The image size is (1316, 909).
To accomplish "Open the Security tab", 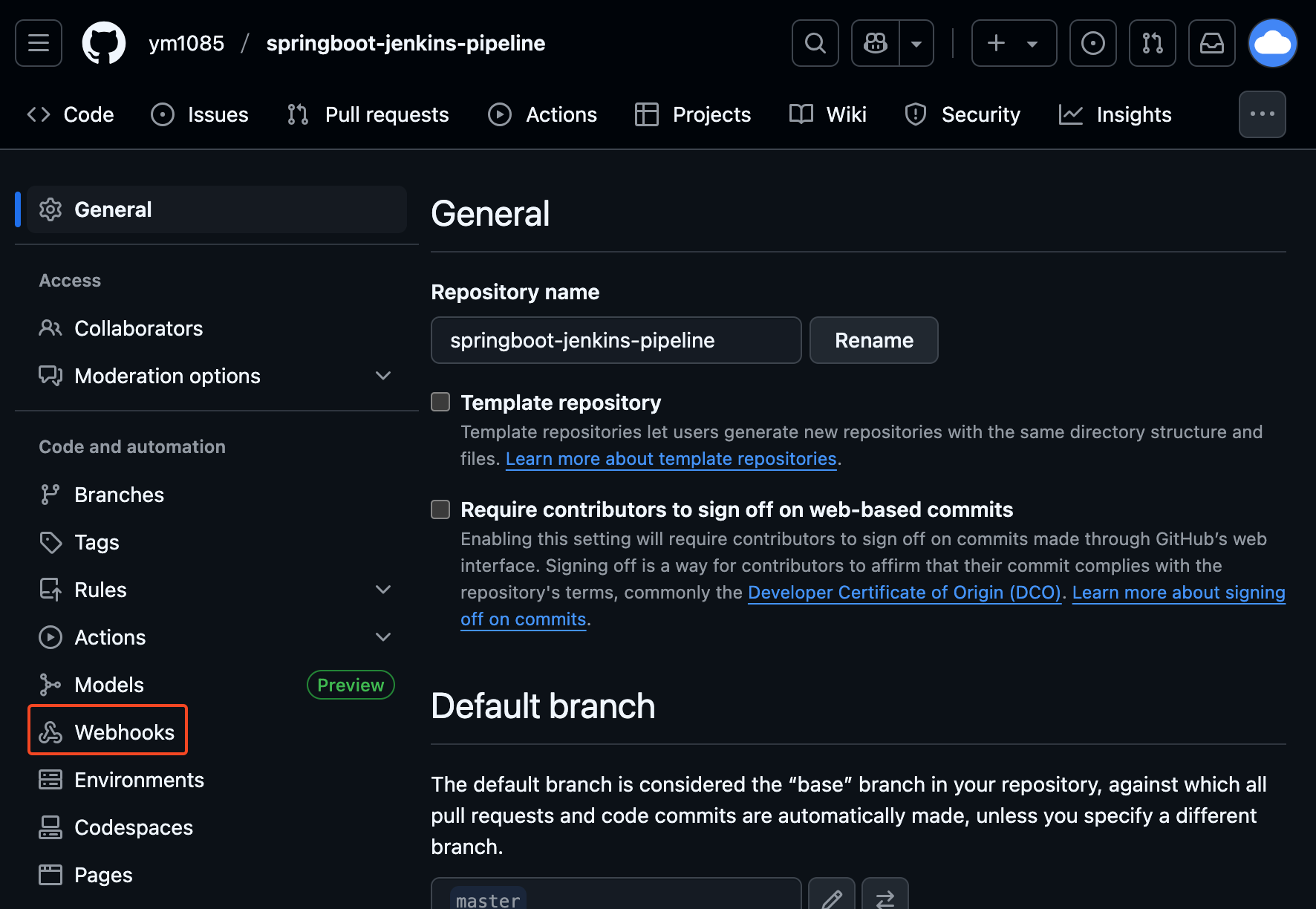I will point(962,114).
